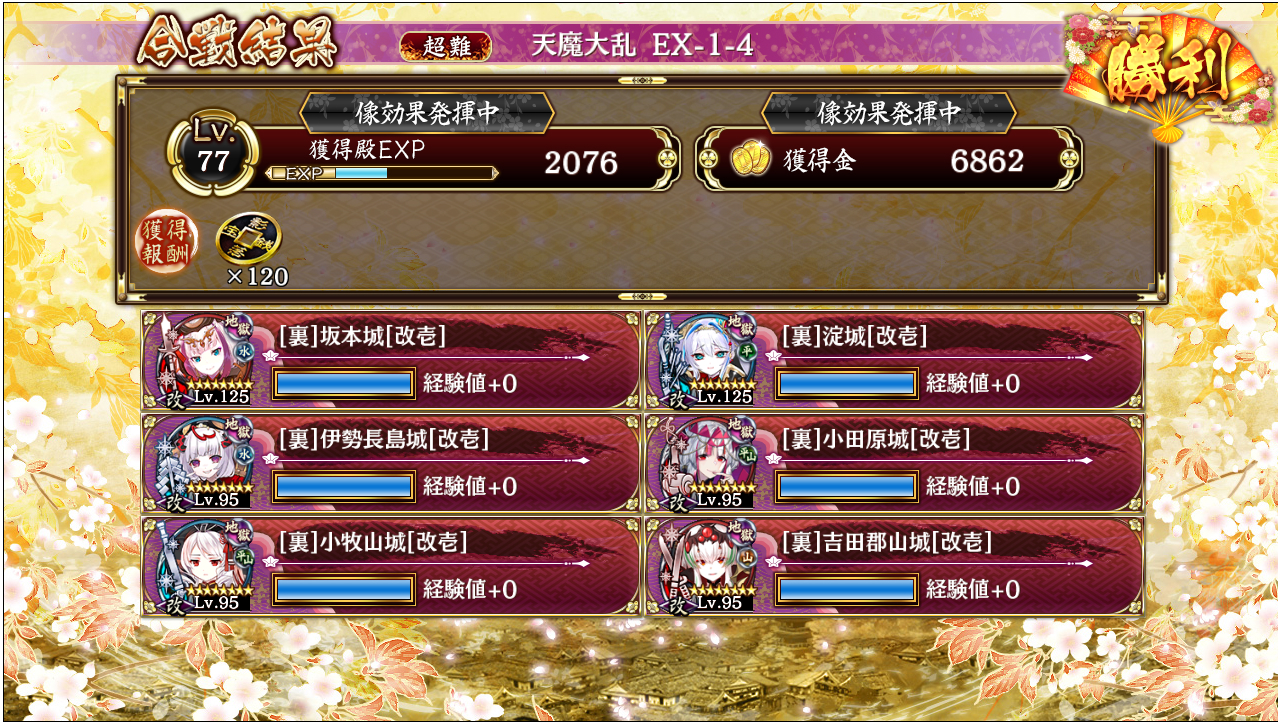Click the left 像効果発揮中 banner
Viewport: 1281px width, 725px height.
pos(427,112)
